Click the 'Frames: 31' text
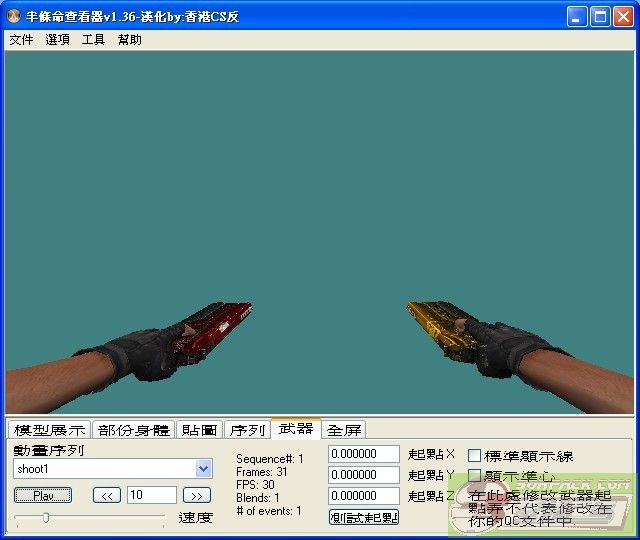Screen dimensions: 640x540 262,472
